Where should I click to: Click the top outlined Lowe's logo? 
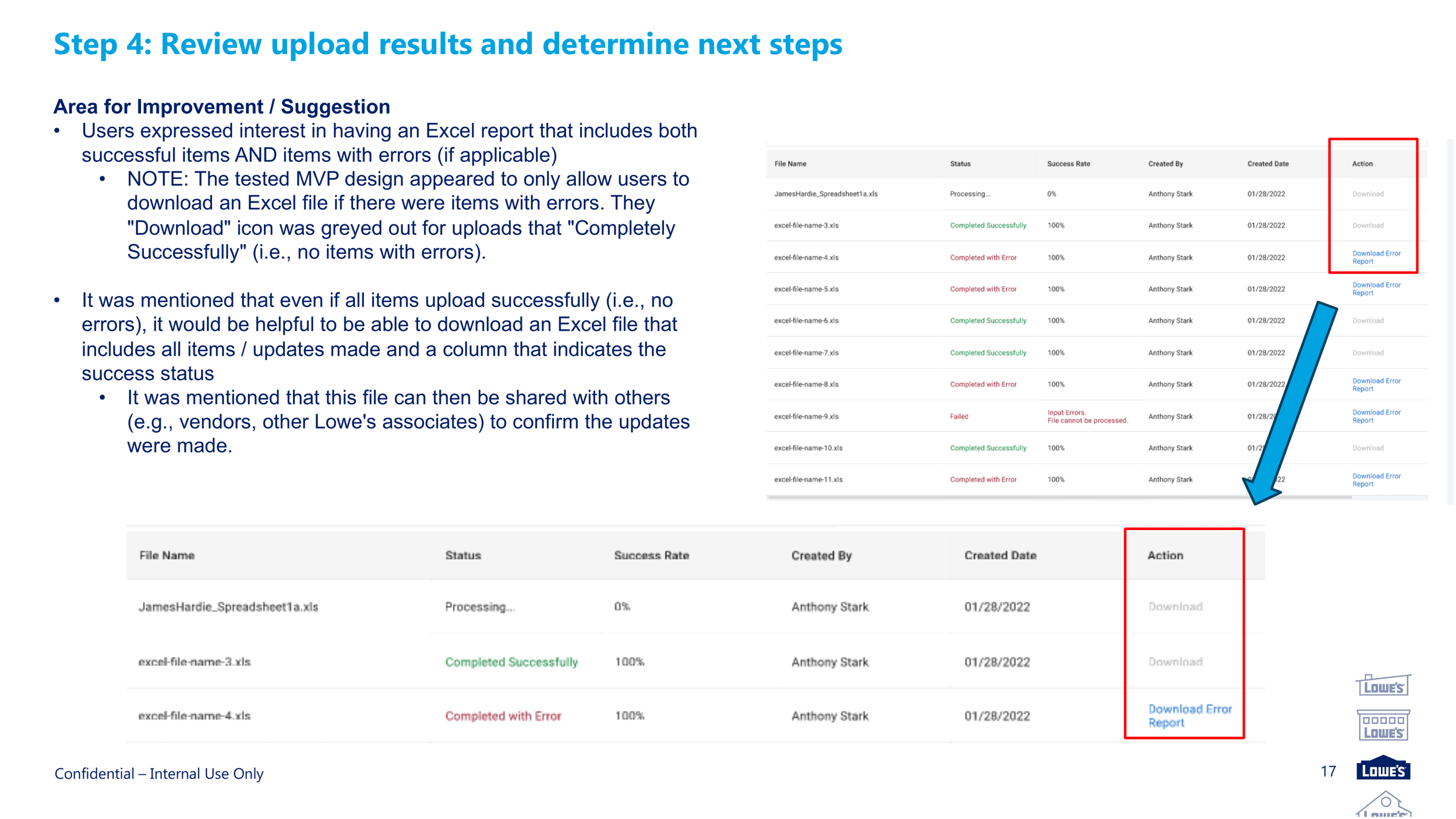[x=1383, y=685]
